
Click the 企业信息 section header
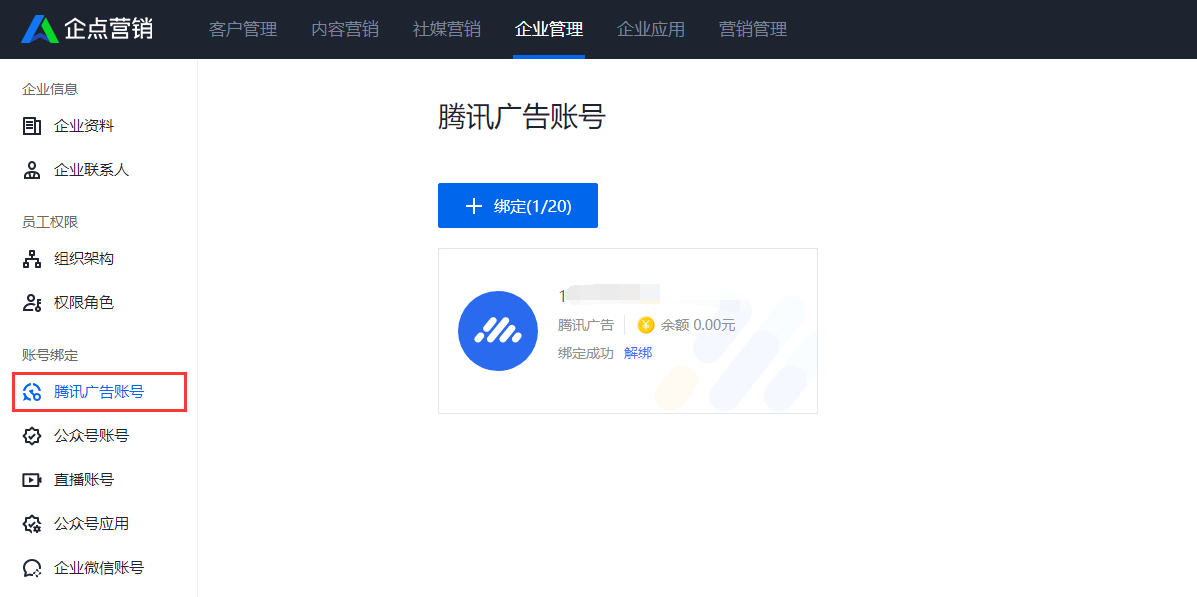pyautogui.click(x=50, y=89)
